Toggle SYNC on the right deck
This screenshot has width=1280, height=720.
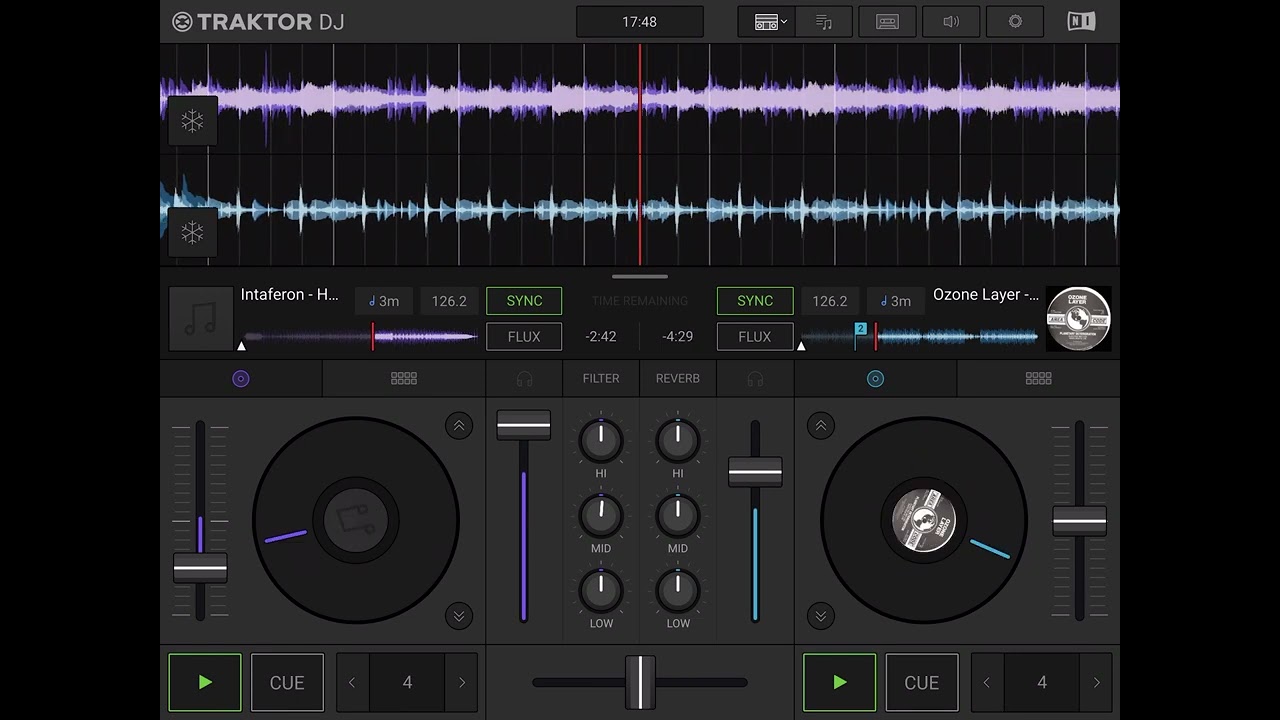click(x=755, y=301)
